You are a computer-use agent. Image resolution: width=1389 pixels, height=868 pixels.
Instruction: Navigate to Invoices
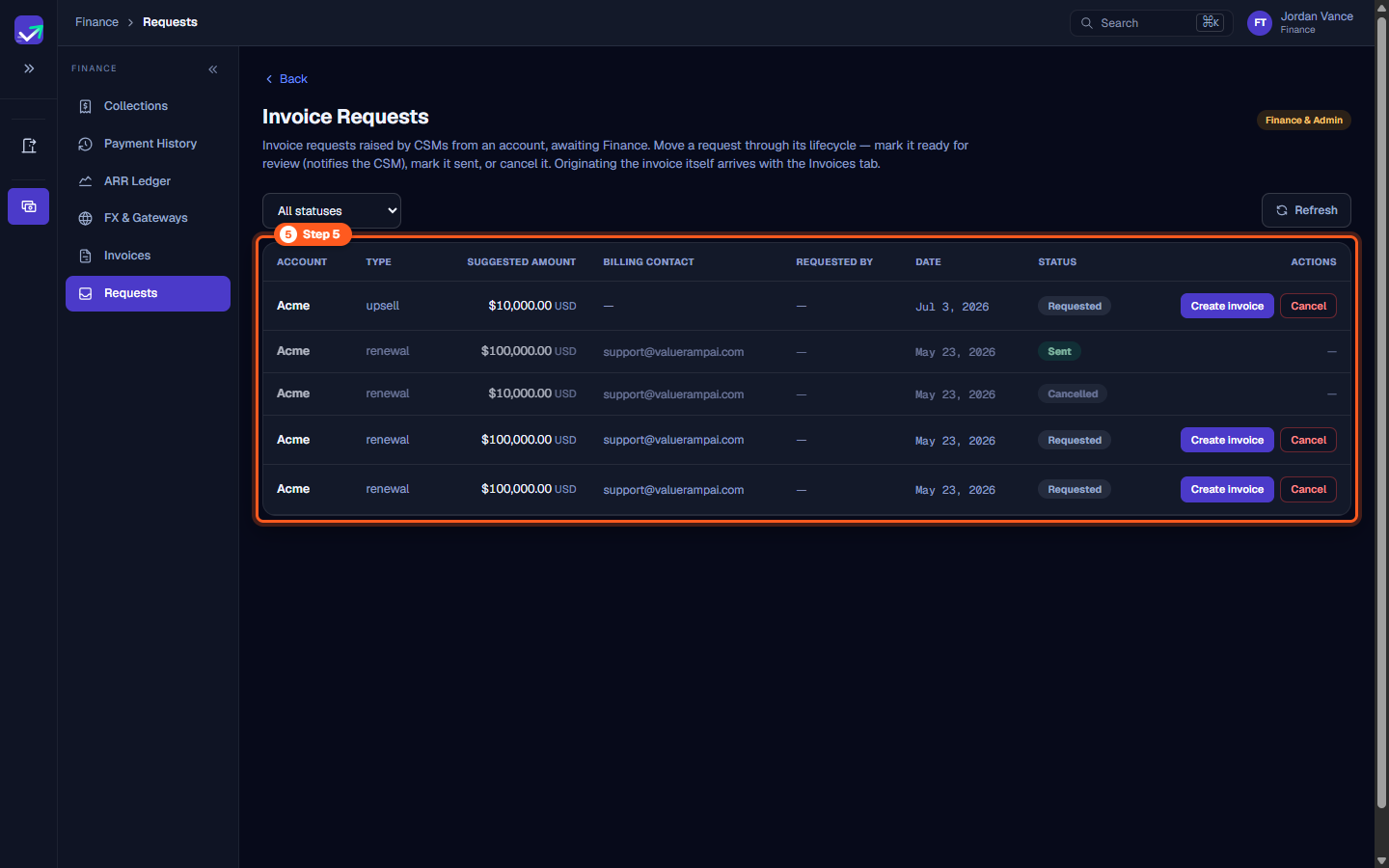click(148, 256)
